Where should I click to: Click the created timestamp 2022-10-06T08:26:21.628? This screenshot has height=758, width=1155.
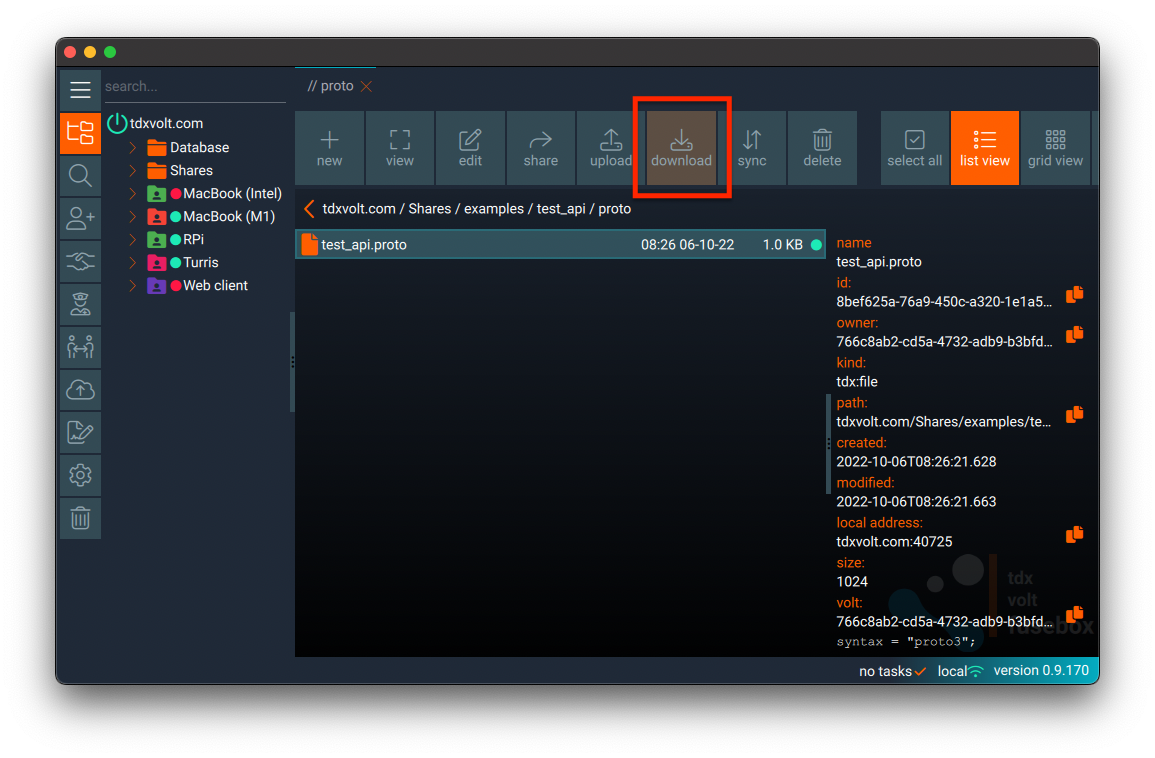(x=916, y=462)
